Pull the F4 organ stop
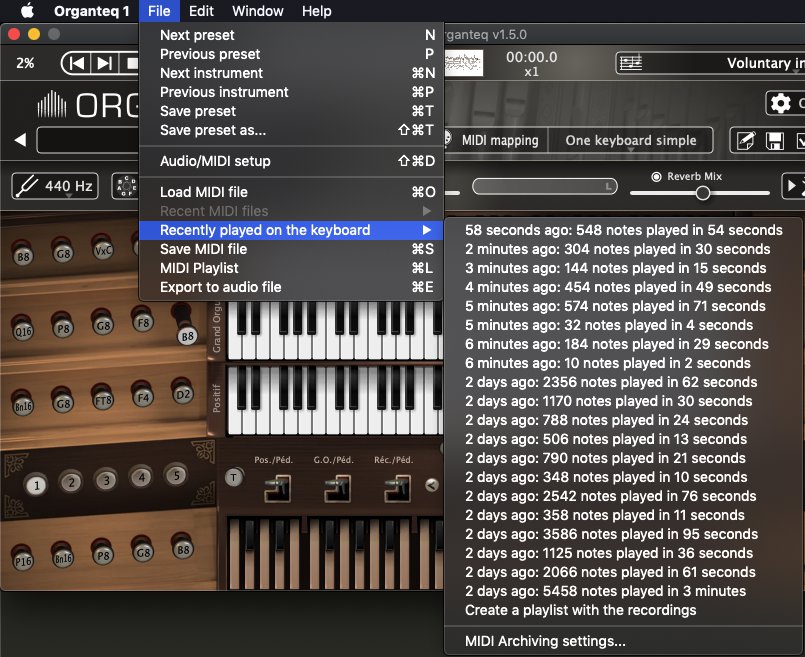 pyautogui.click(x=143, y=397)
